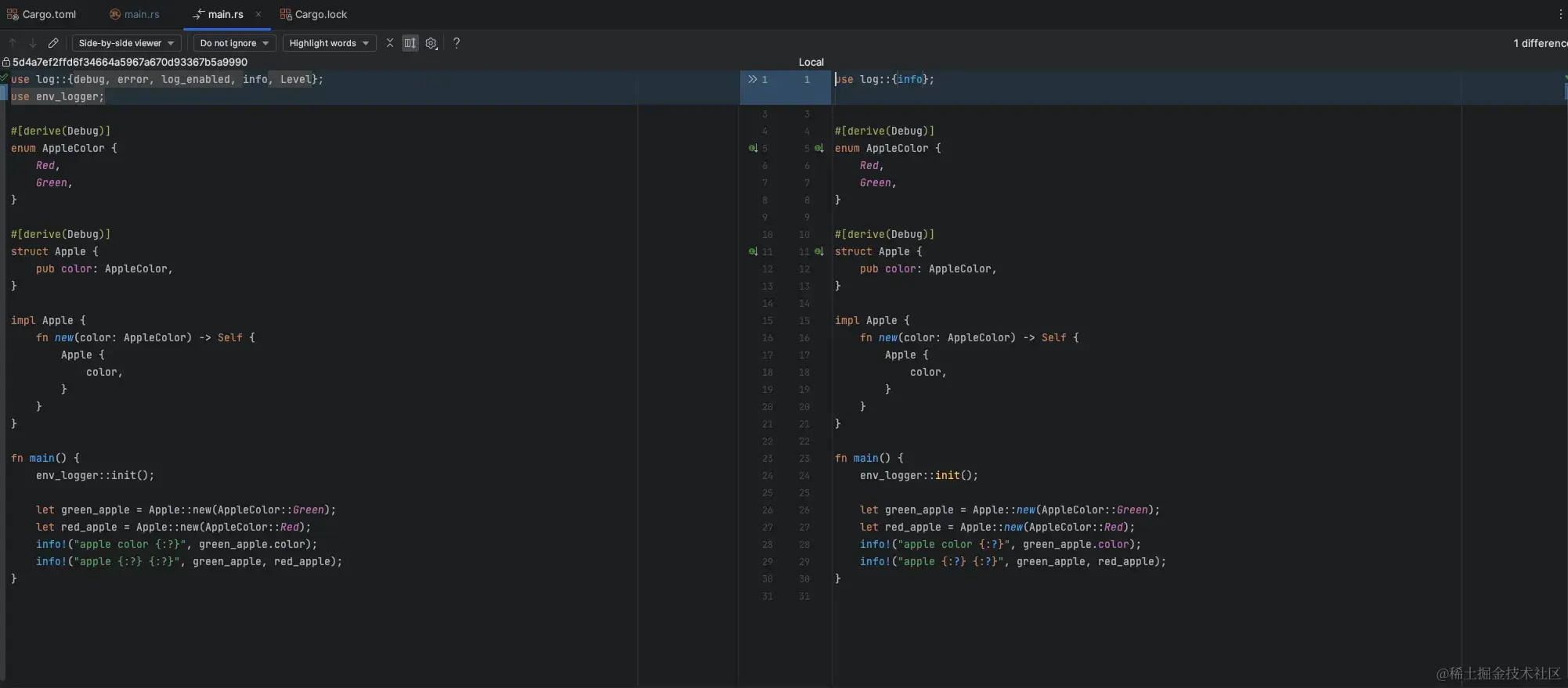The width and height of the screenshot is (1568, 688).
Task: Click the Cargo.toml file icon
Action: pyautogui.click(x=13, y=14)
